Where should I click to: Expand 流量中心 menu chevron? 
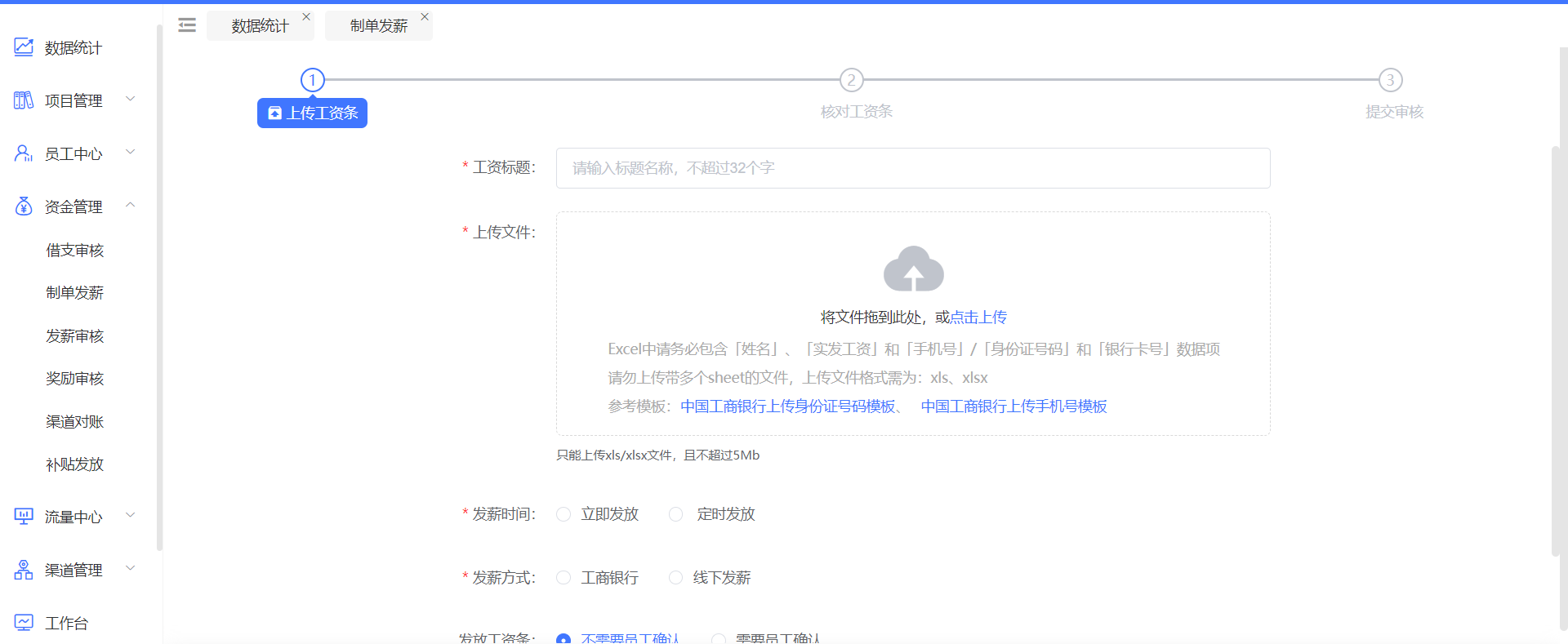130,516
